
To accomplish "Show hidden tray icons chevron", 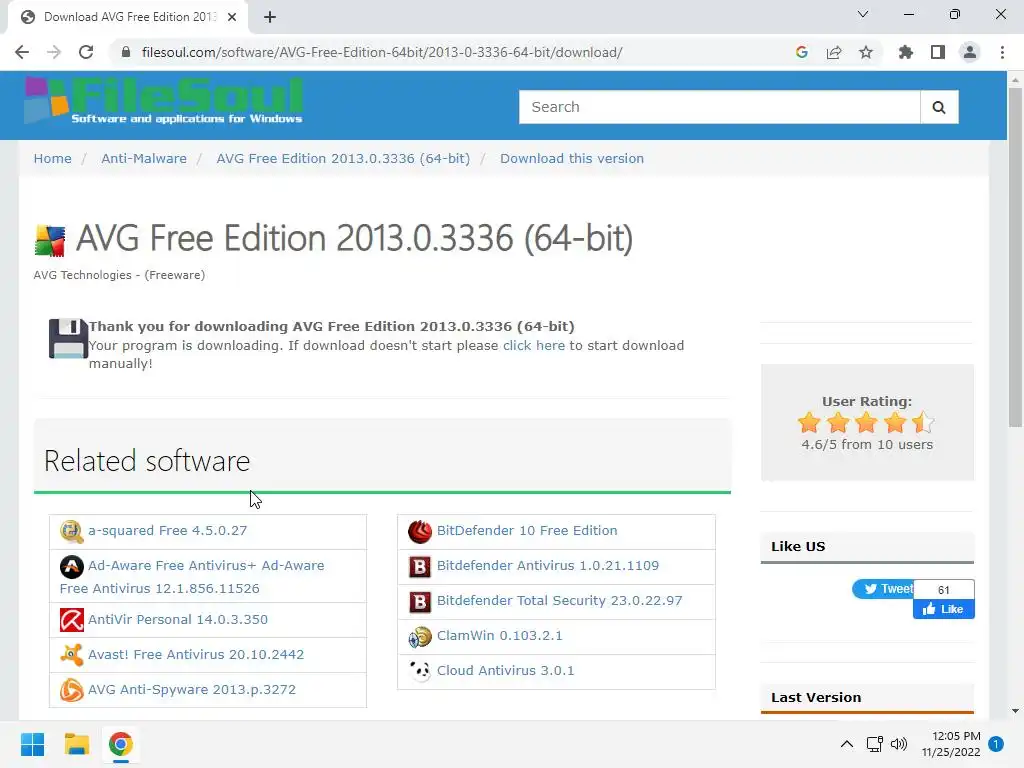I will (x=846, y=744).
